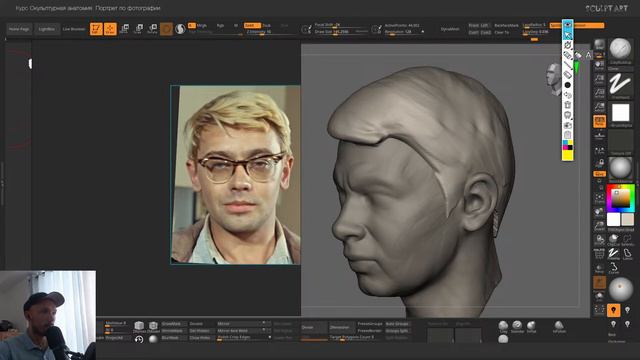Select the Scale transform icon
Viewport: 640px width, 360px height.
[138, 29]
